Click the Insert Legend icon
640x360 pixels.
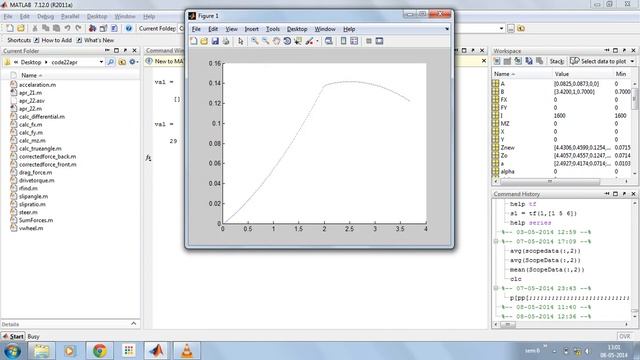[x=354, y=41]
